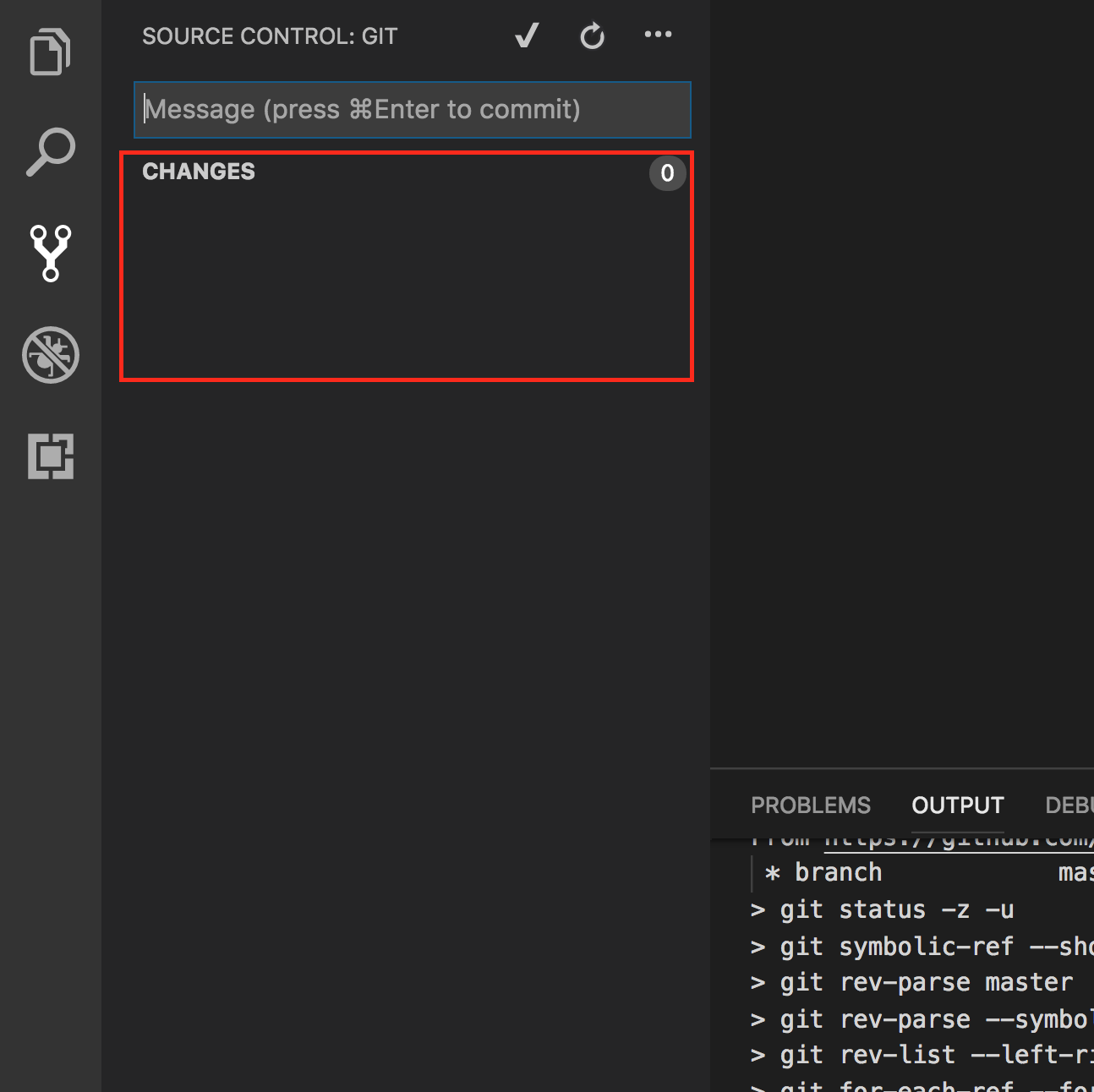Switch to the PROBLEMS tab

810,805
